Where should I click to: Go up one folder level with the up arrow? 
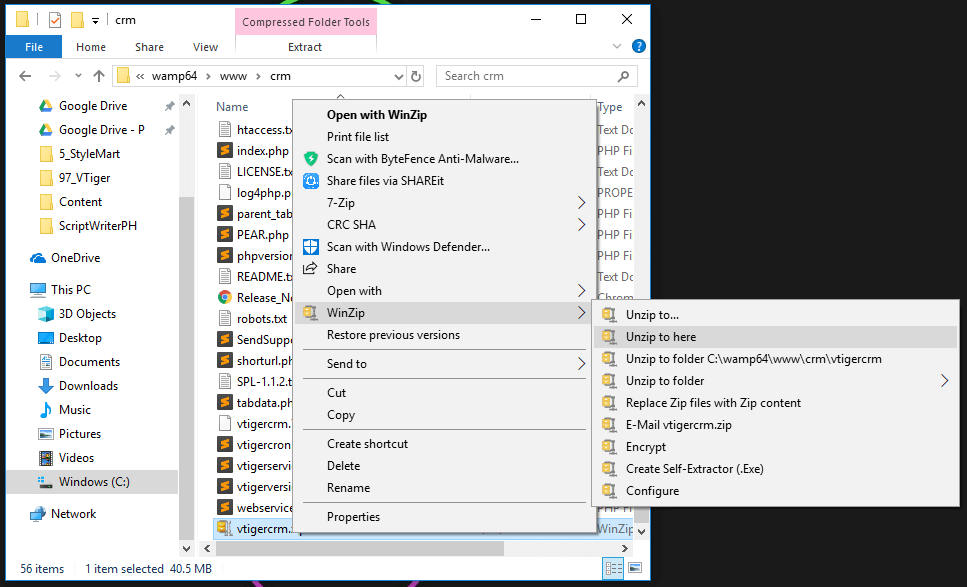pos(99,76)
